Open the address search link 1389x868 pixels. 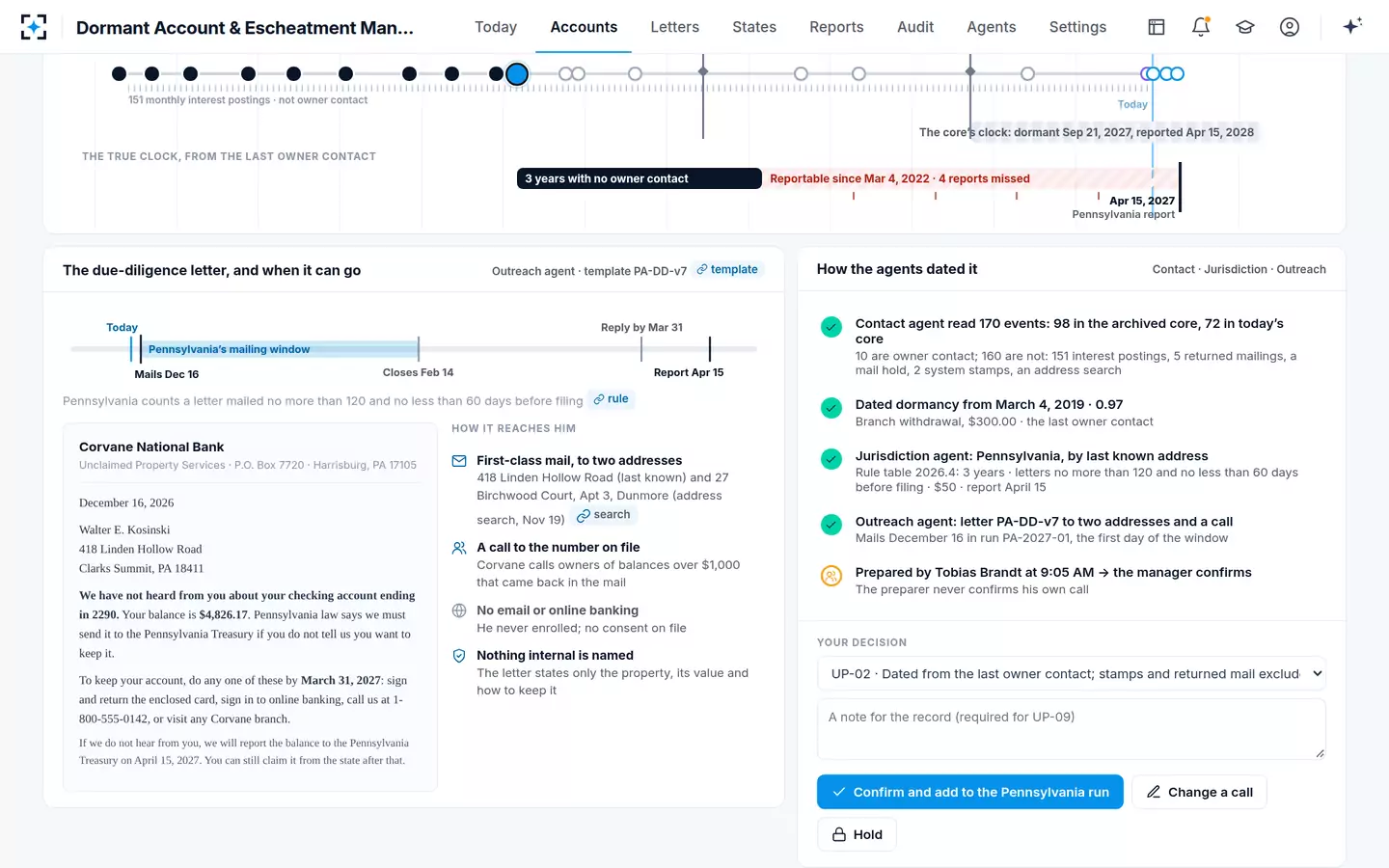pos(604,515)
